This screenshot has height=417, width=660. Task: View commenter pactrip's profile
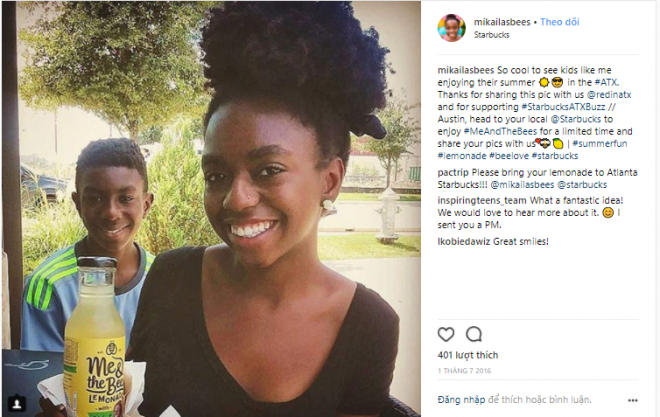(452, 173)
